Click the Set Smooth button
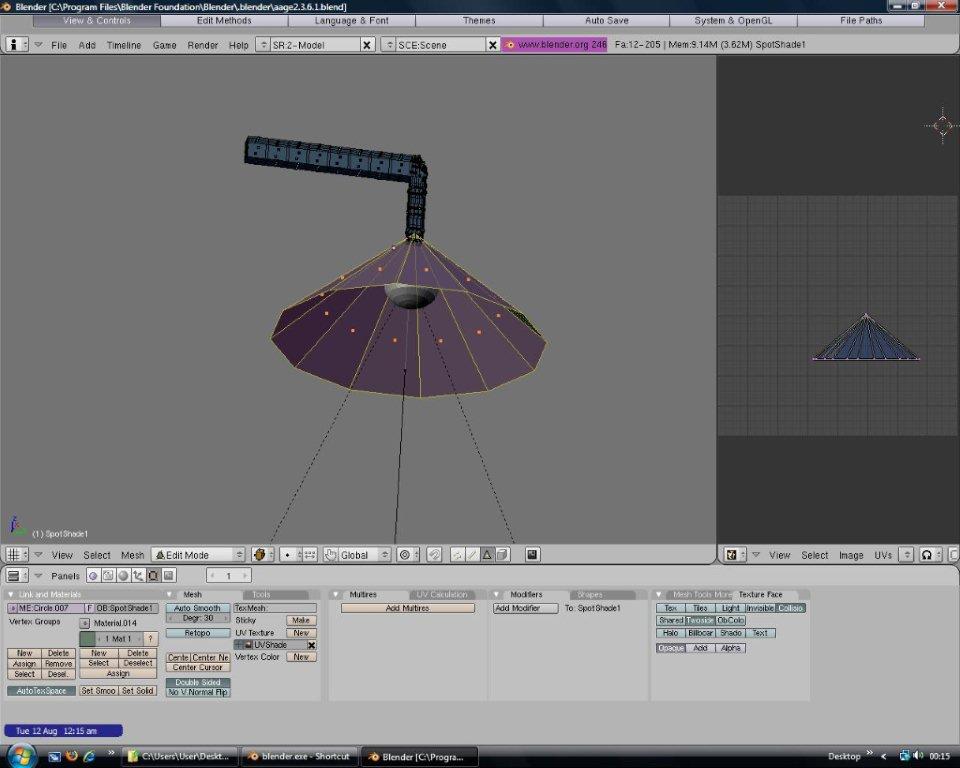Screen dimensions: 960x768 99,691
